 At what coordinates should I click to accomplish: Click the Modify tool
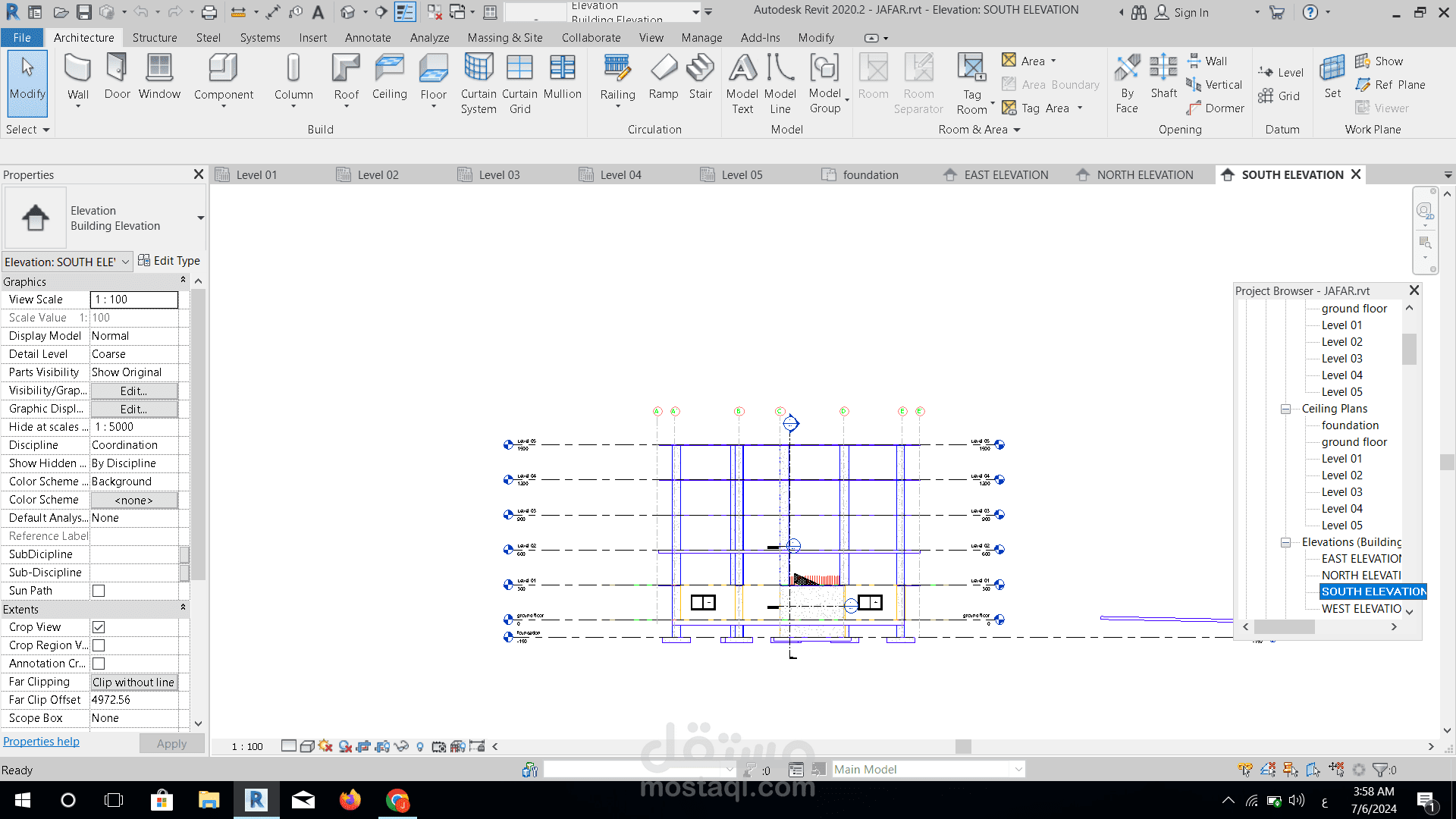point(27,82)
